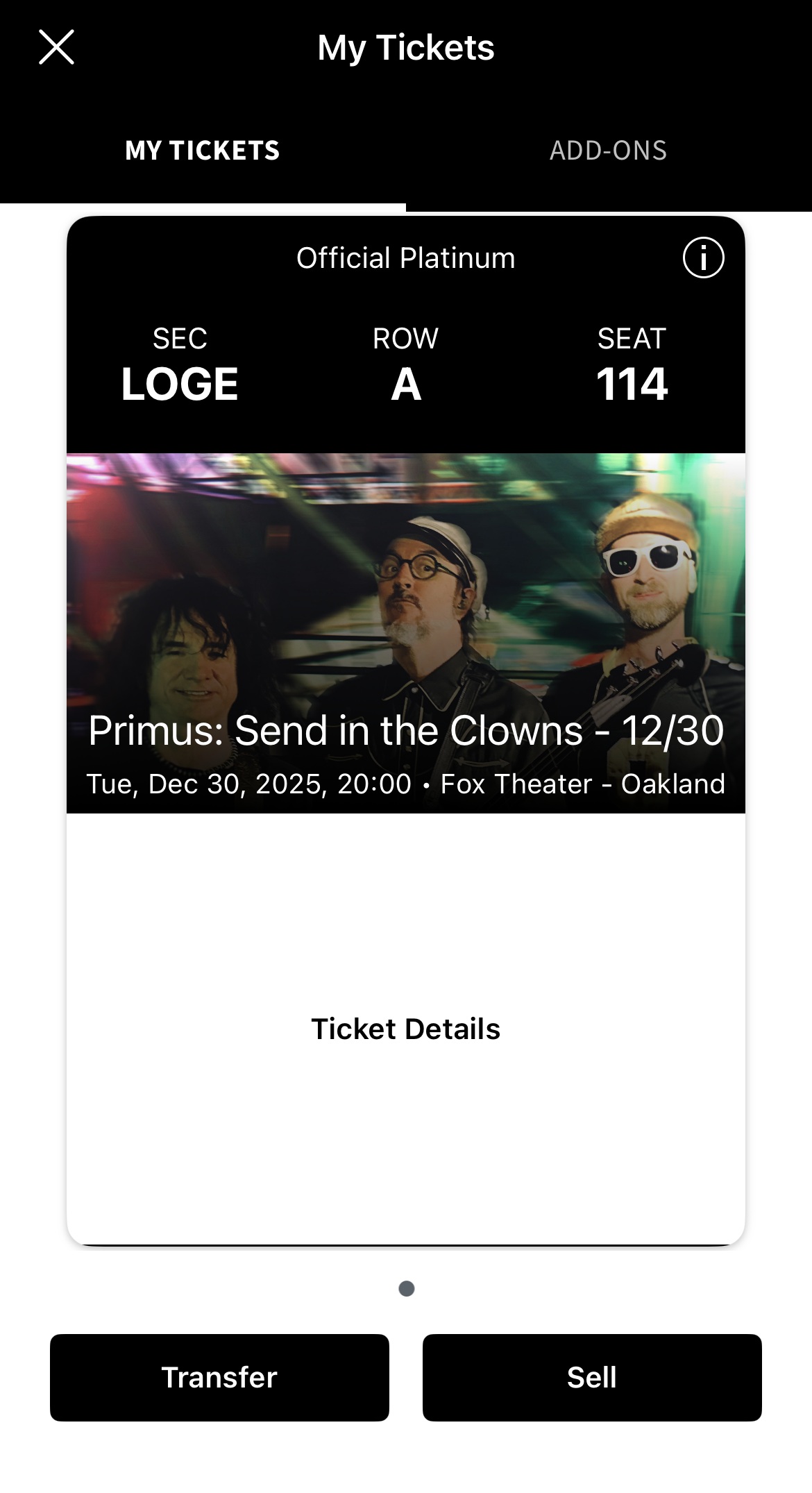Tap the white sunglasses in the photo

pos(647,557)
